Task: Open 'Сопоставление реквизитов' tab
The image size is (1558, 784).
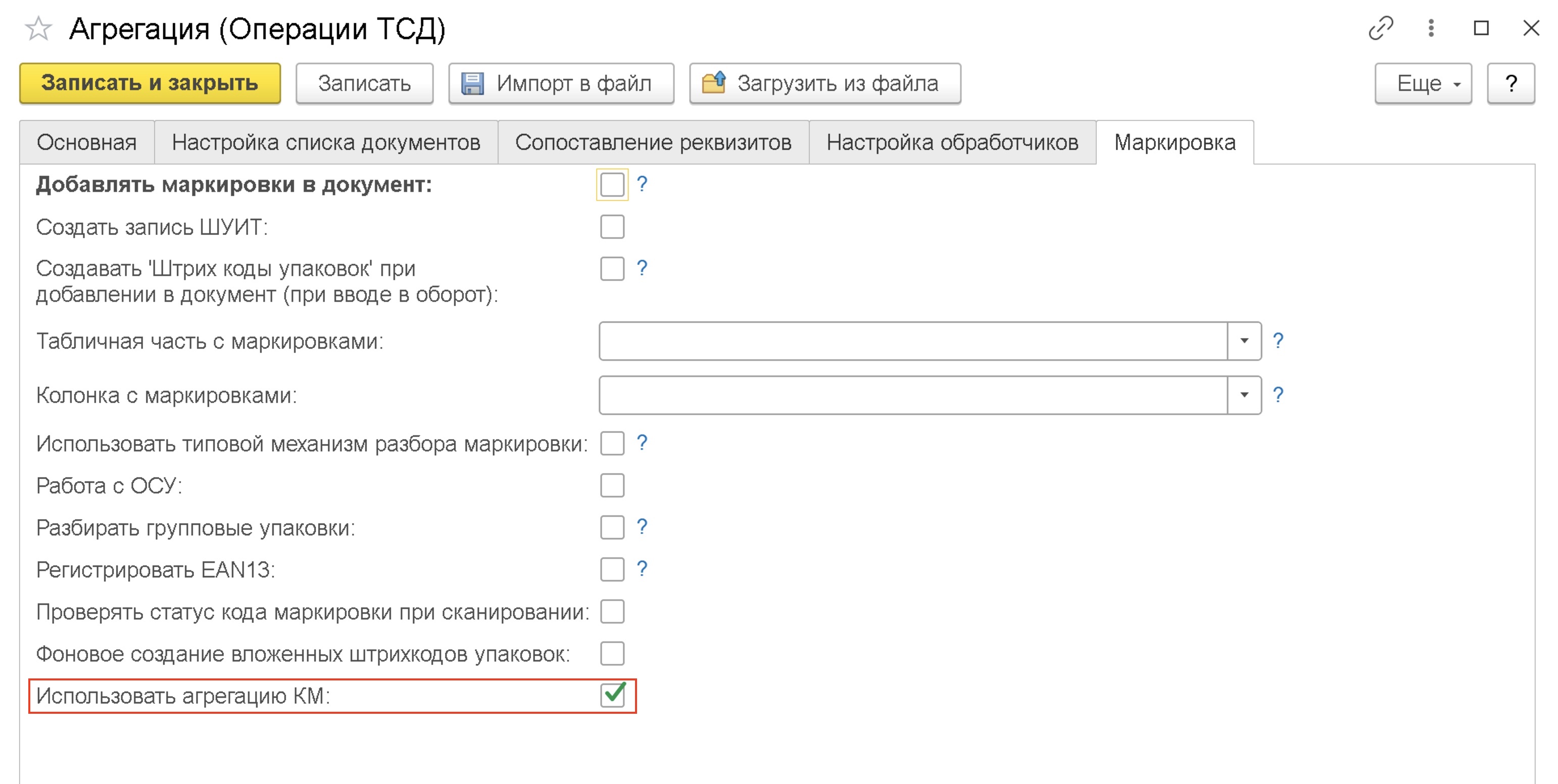Action: point(653,143)
